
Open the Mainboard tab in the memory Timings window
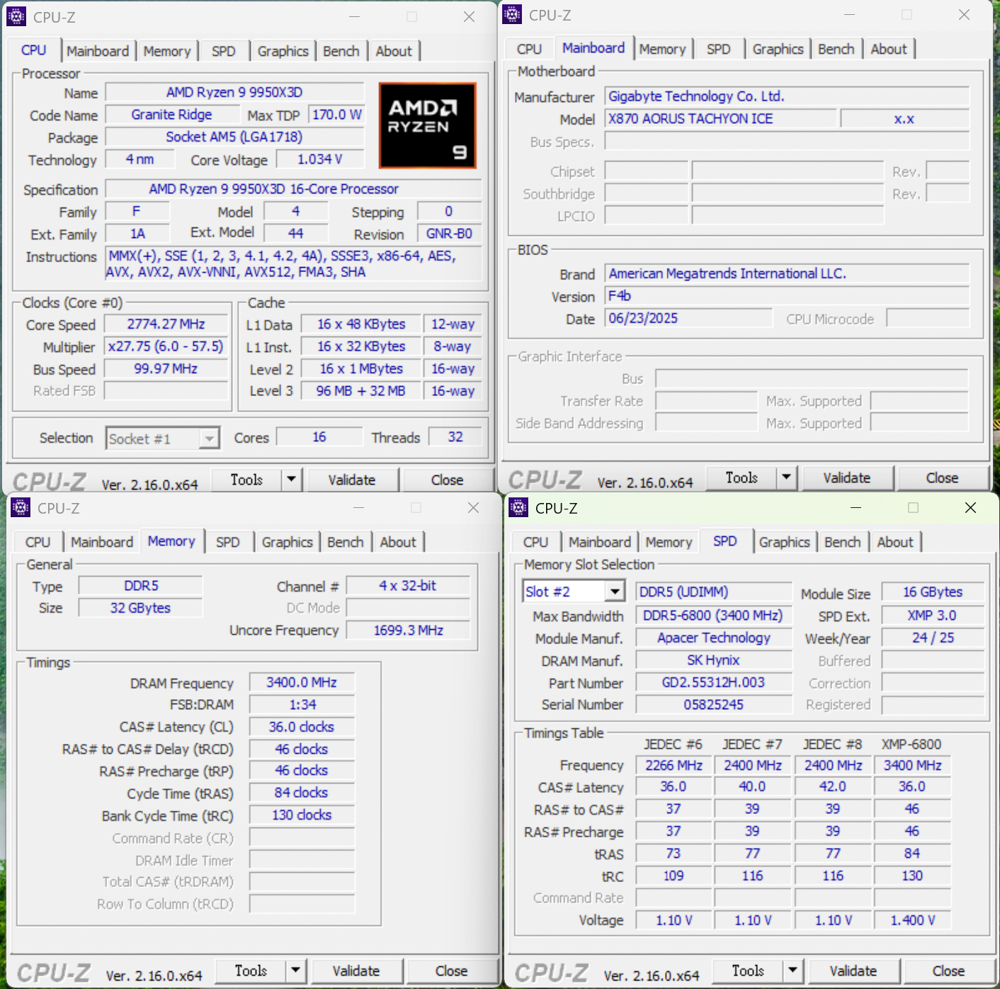(x=102, y=542)
